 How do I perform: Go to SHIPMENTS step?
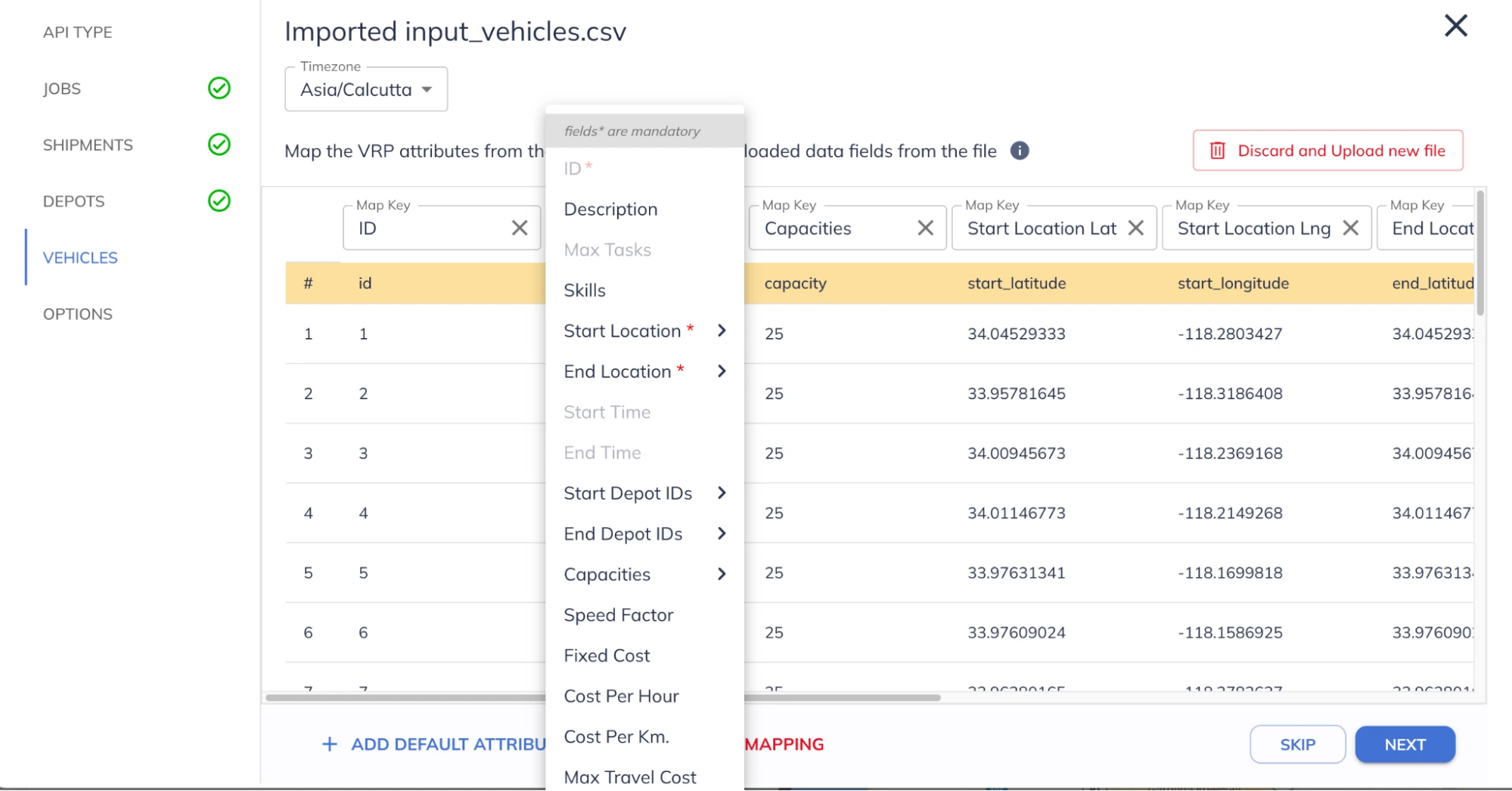pyautogui.click(x=88, y=144)
